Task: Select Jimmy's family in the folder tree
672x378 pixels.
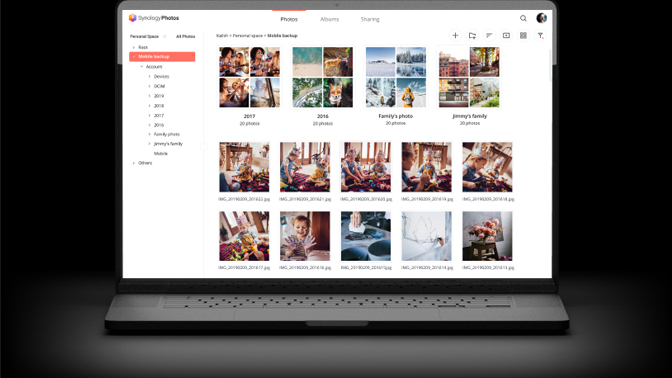Action: coord(168,144)
